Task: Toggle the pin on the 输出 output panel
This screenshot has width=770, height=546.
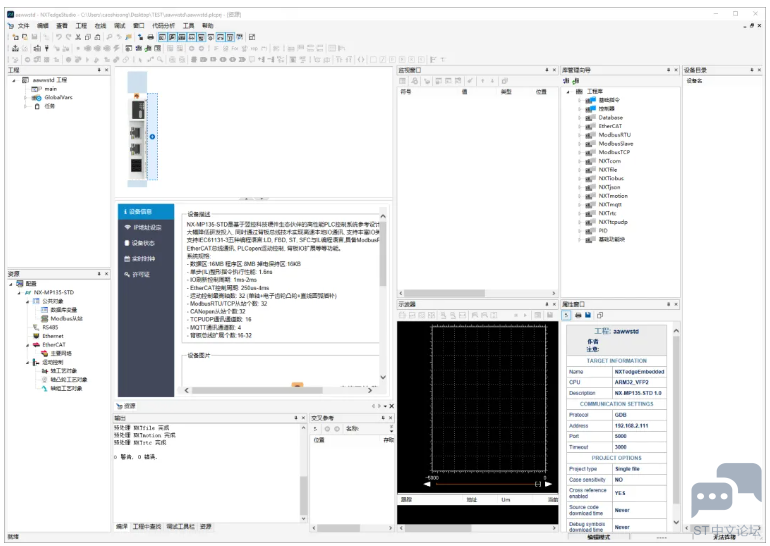Action: pyautogui.click(x=296, y=418)
